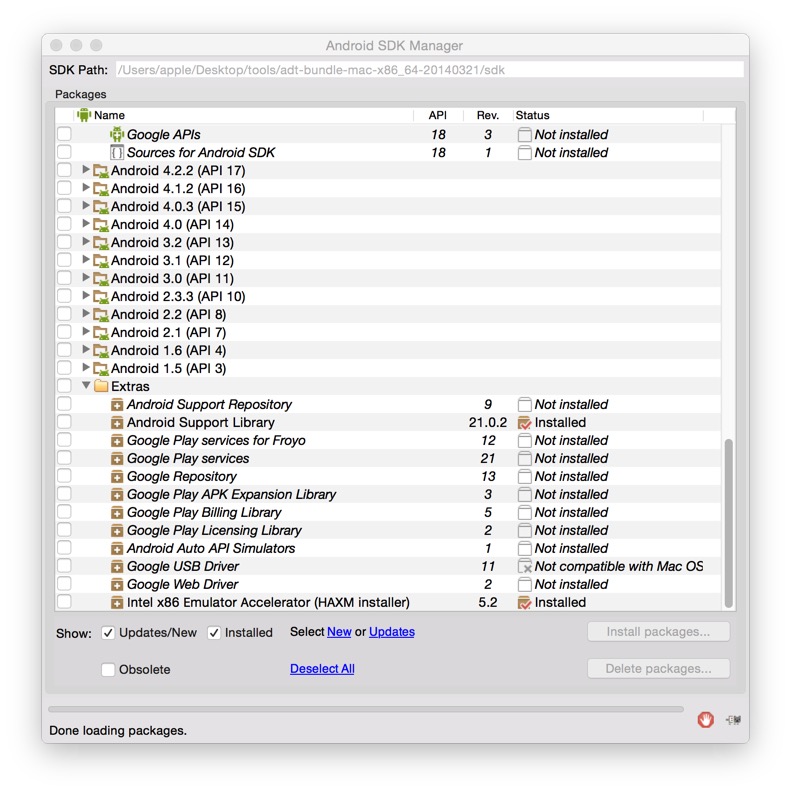Expand the Android 4.2.2 (API 17) group

[86, 170]
